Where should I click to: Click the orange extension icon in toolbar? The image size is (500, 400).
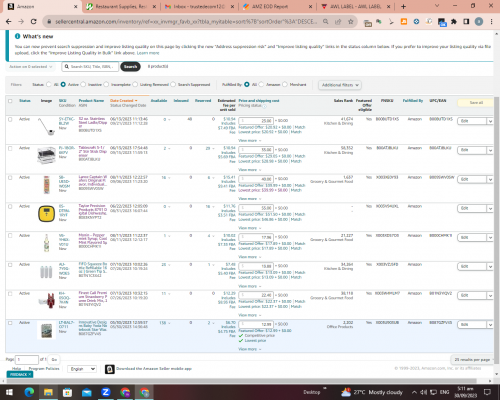pos(404,22)
